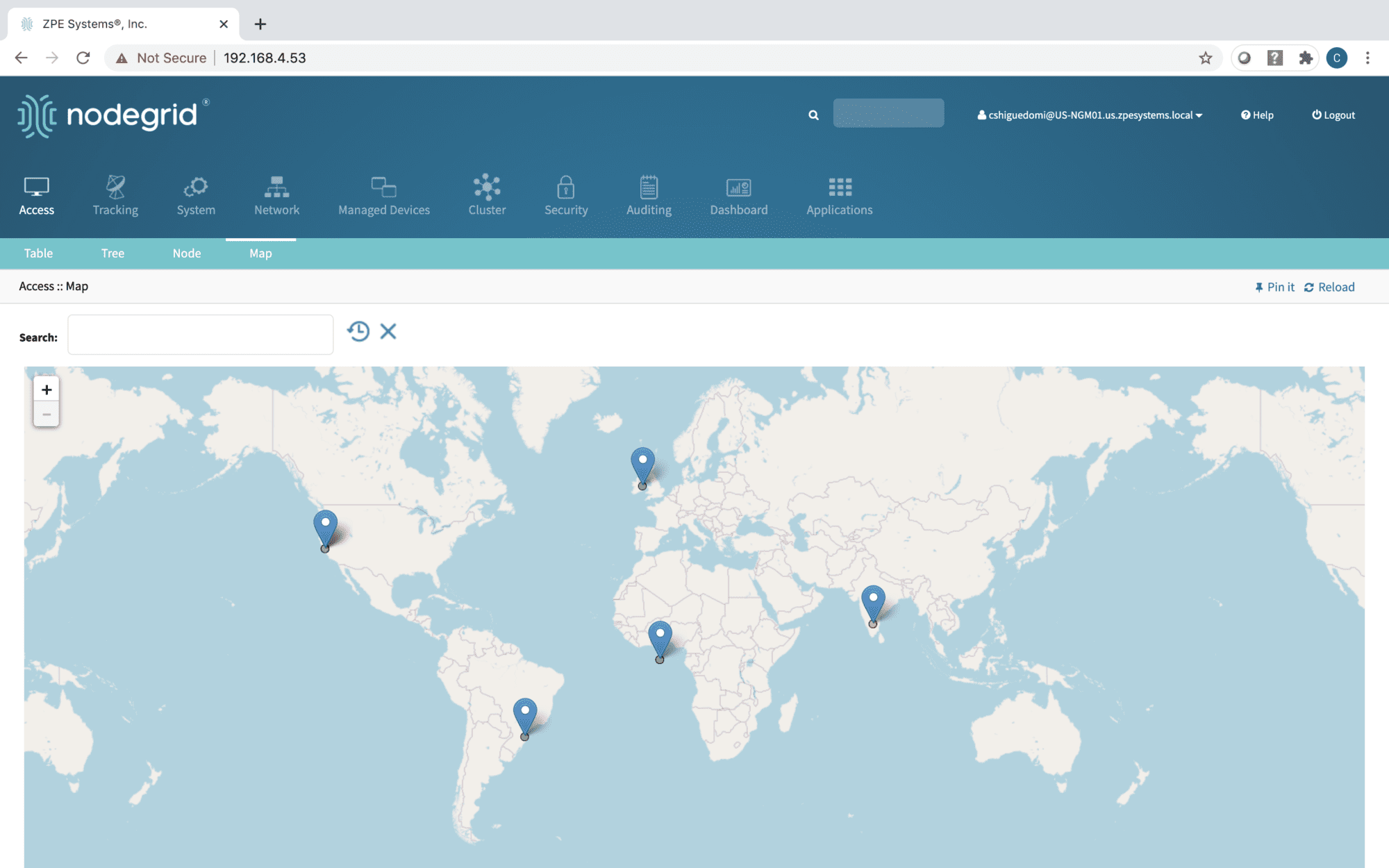Clear the map search with X icon
This screenshot has height=868, width=1389.
(x=388, y=331)
